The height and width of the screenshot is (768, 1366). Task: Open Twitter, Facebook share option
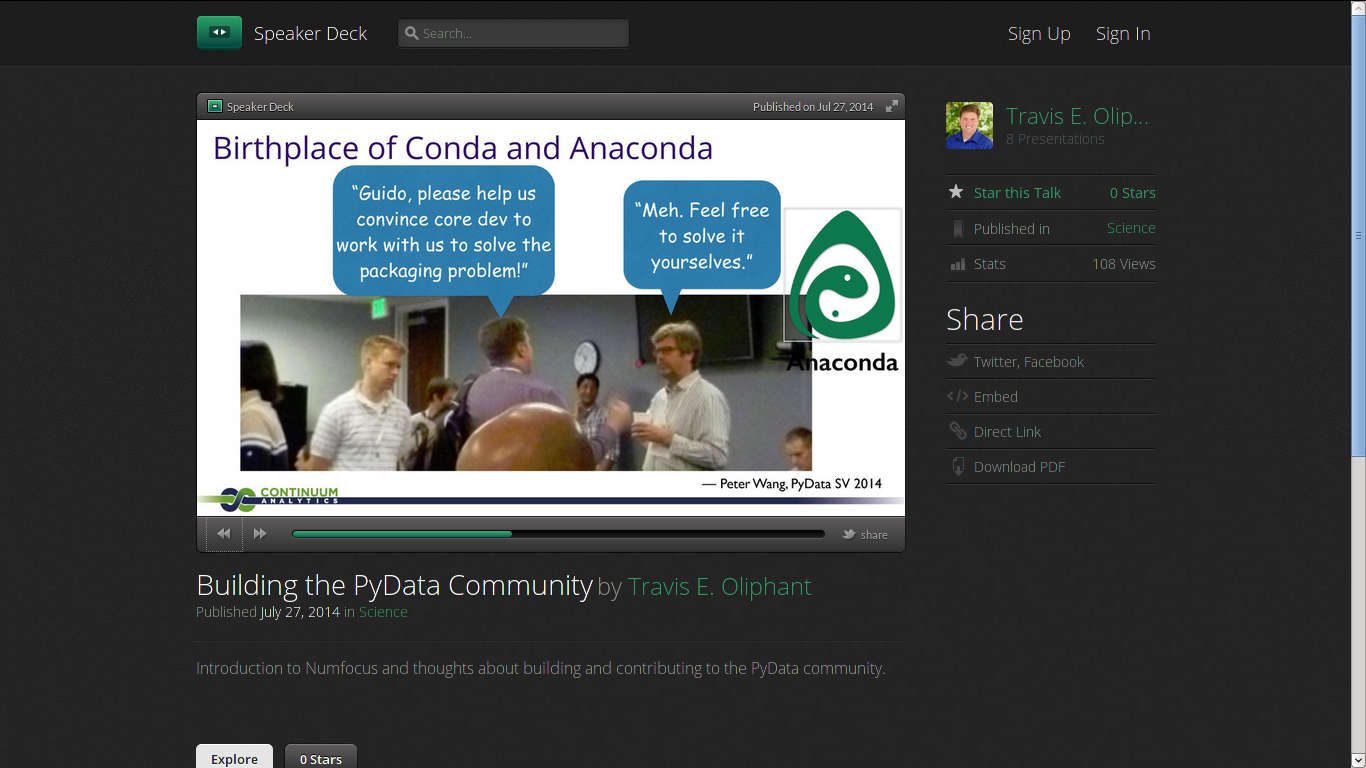(x=1028, y=362)
